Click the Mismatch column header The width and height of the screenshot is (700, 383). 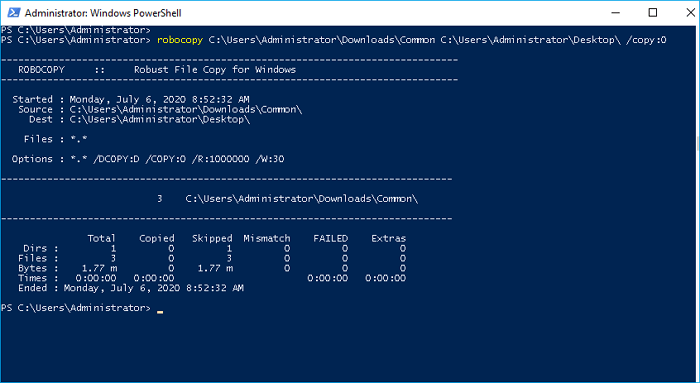pyautogui.click(x=267, y=238)
